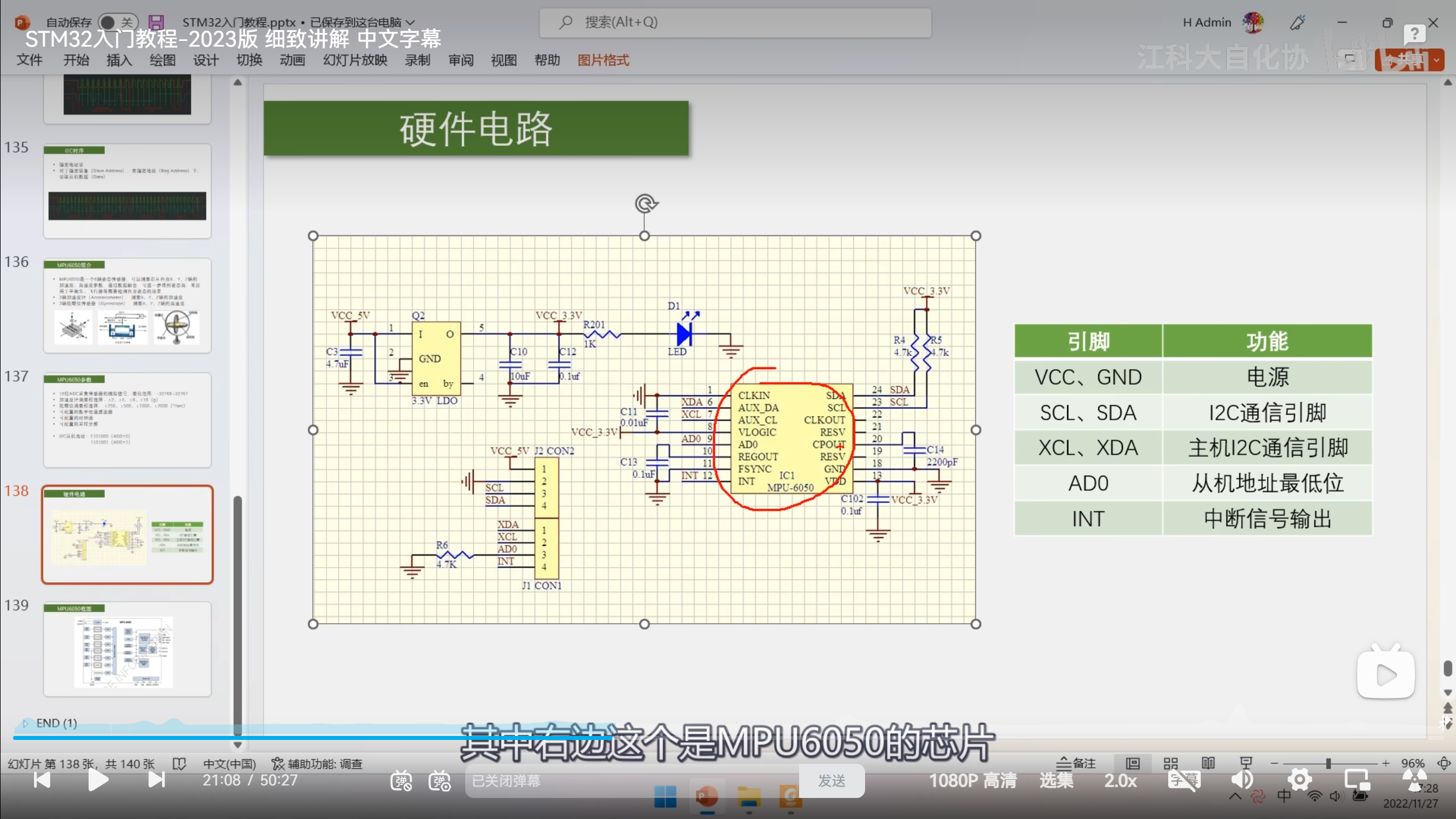Click the 选集 episode list button

(1056, 780)
